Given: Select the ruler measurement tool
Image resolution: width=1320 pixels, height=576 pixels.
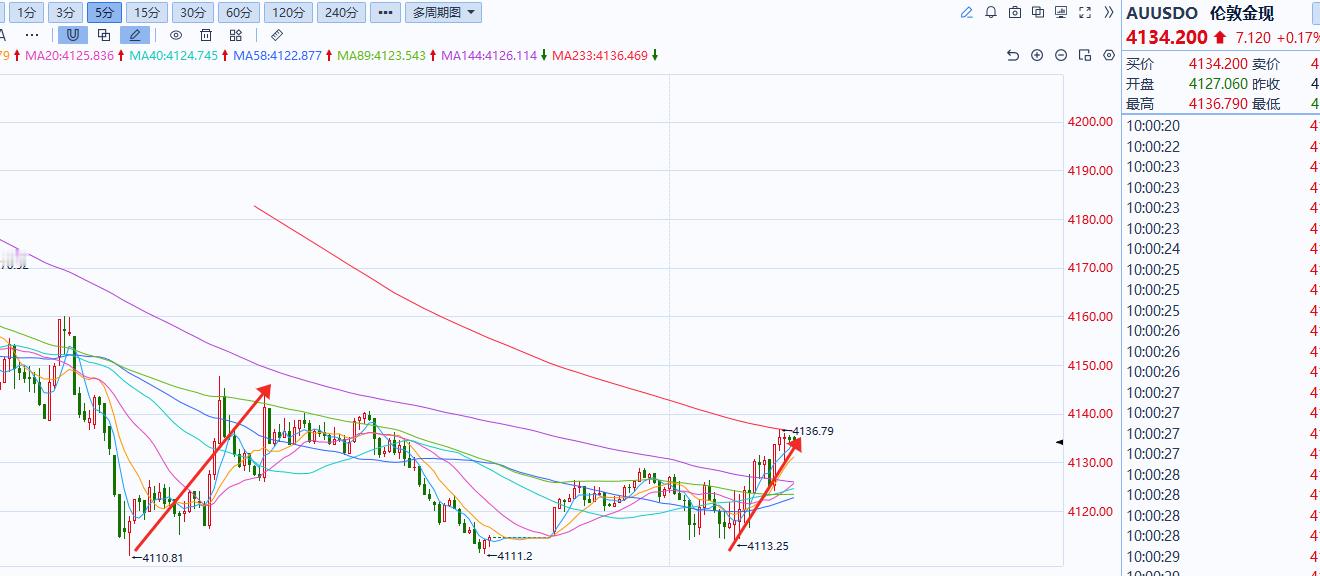Looking at the screenshot, I should (277, 35).
